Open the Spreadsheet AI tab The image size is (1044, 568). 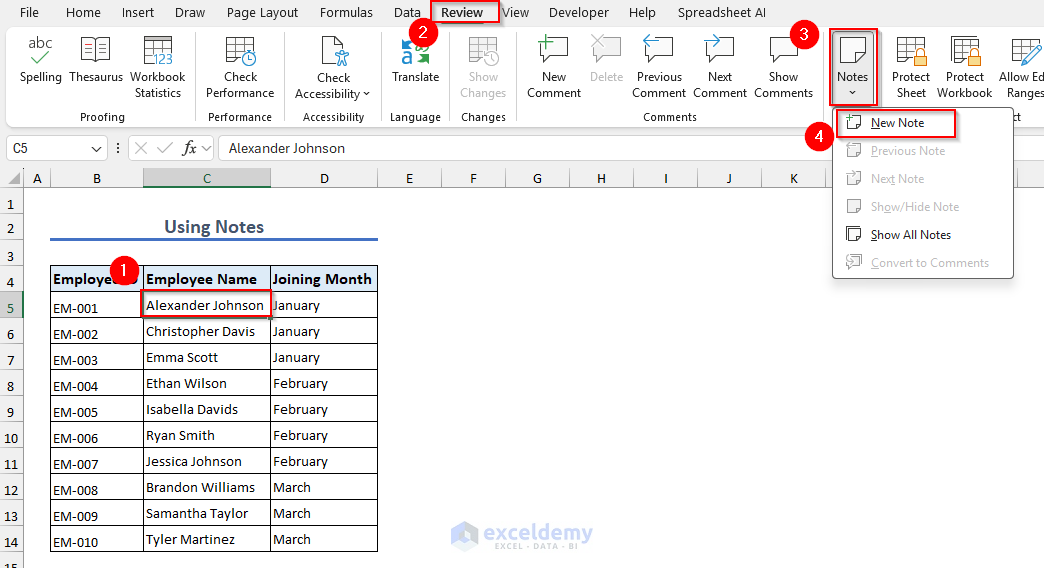(x=722, y=13)
